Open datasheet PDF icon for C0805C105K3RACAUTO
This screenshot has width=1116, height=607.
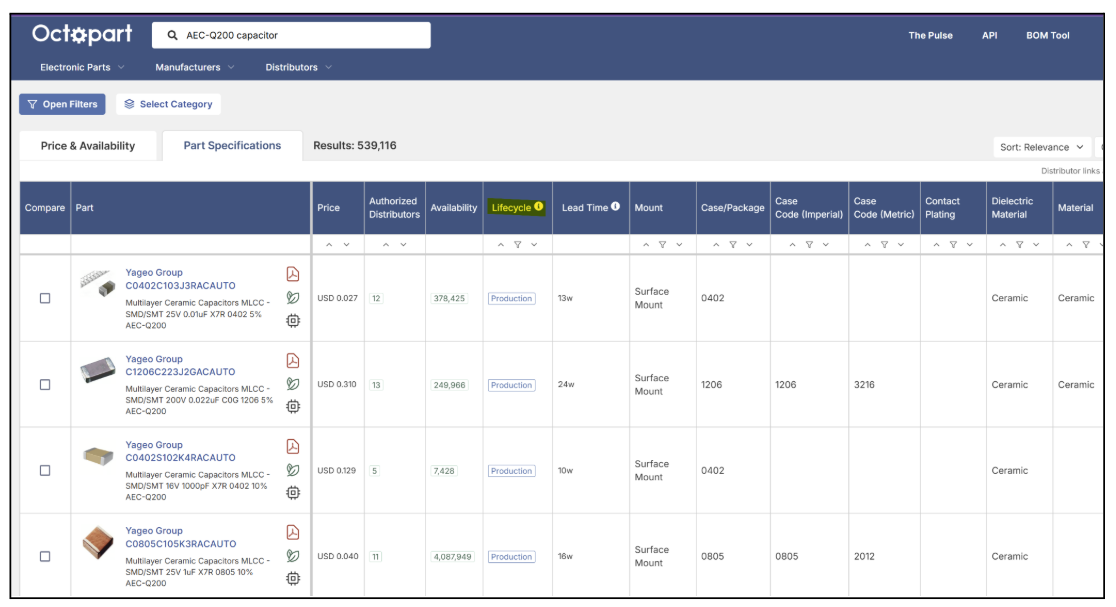pos(293,532)
